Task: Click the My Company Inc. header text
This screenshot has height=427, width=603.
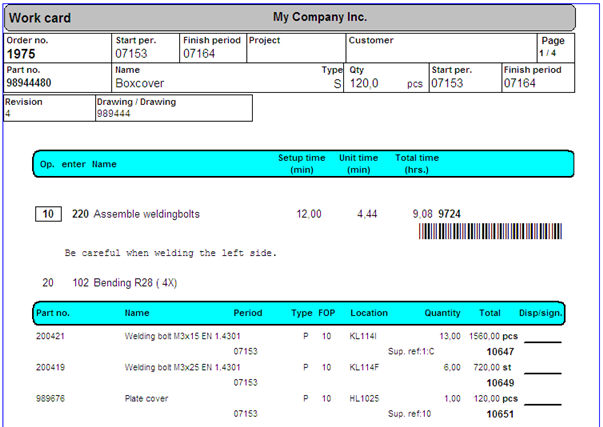Action: [319, 18]
